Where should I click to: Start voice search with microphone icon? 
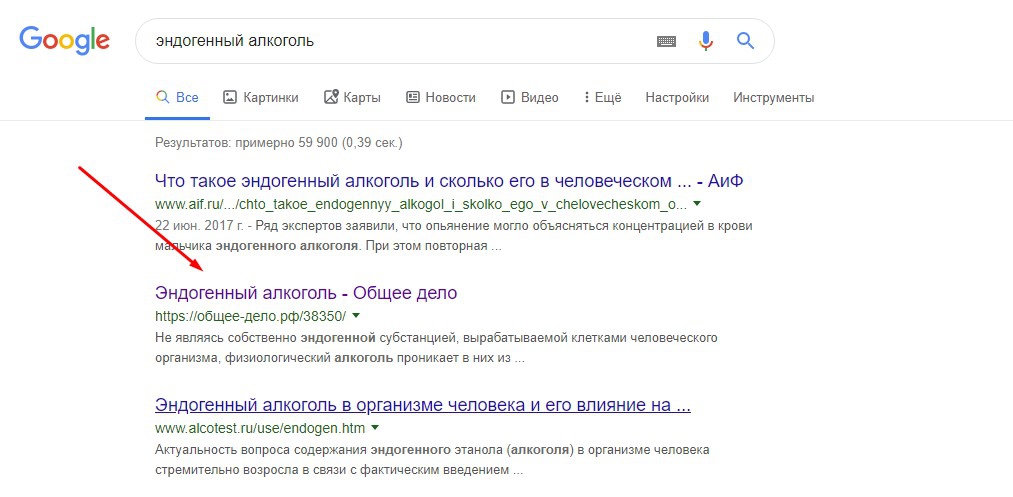click(x=705, y=41)
